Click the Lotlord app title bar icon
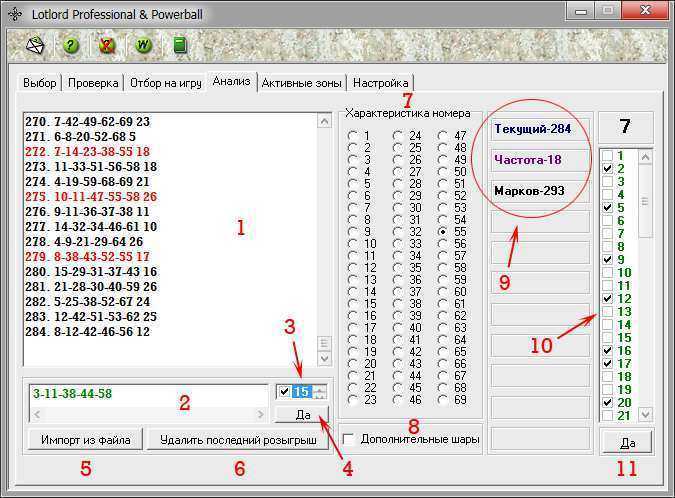The height and width of the screenshot is (498, 675). 15,14
